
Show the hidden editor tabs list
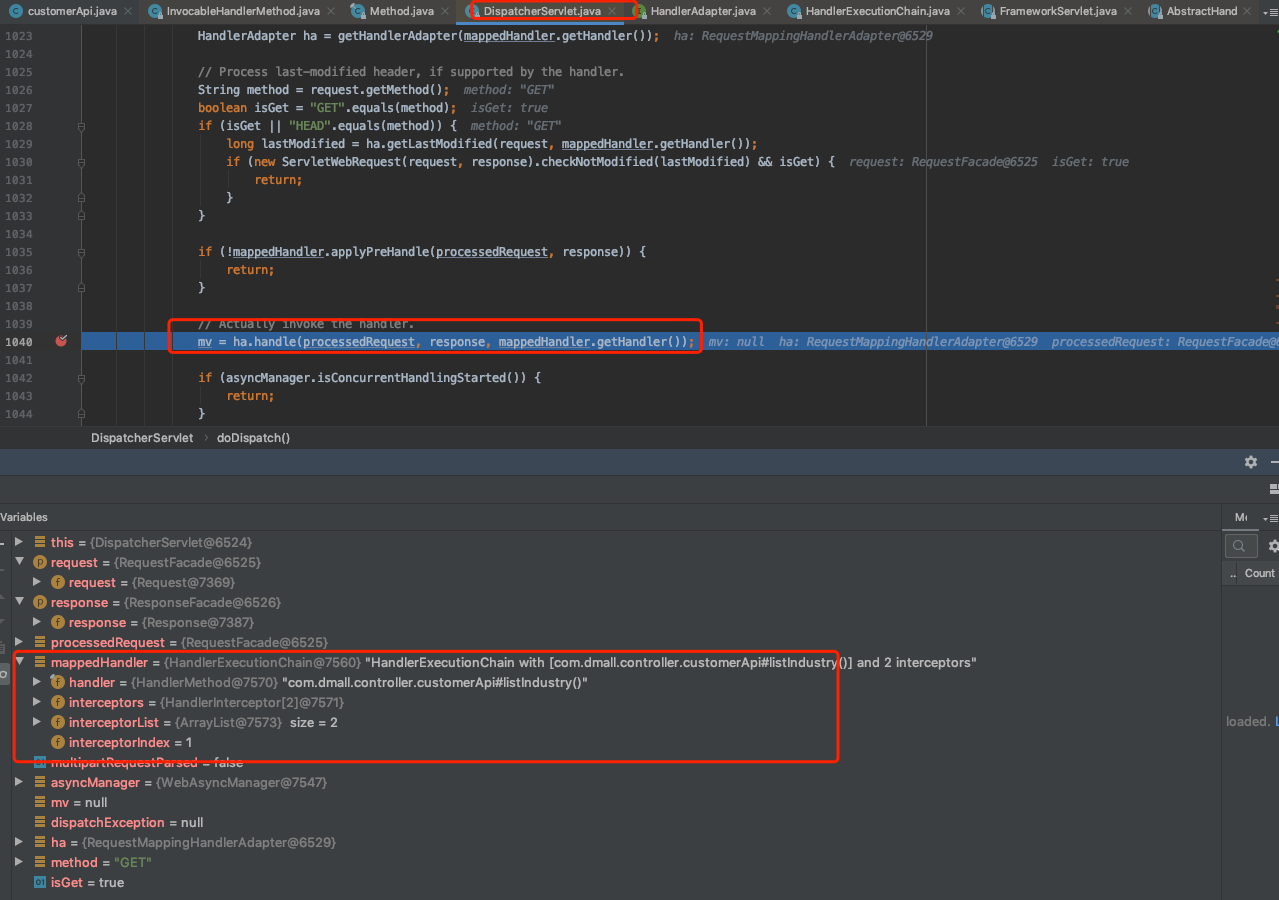pyautogui.click(x=1269, y=11)
